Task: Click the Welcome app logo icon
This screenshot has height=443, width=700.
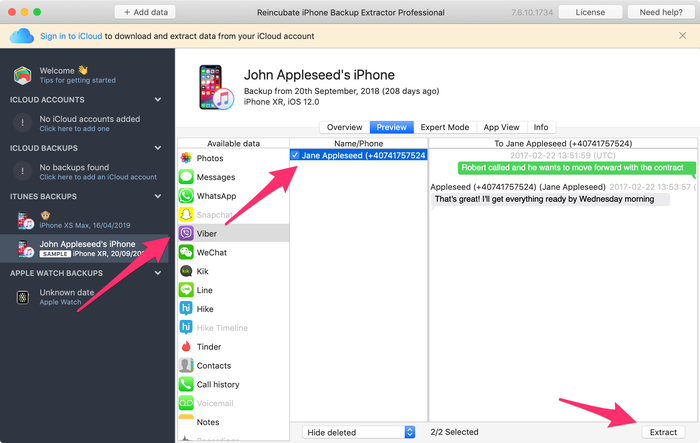Action: [22, 75]
